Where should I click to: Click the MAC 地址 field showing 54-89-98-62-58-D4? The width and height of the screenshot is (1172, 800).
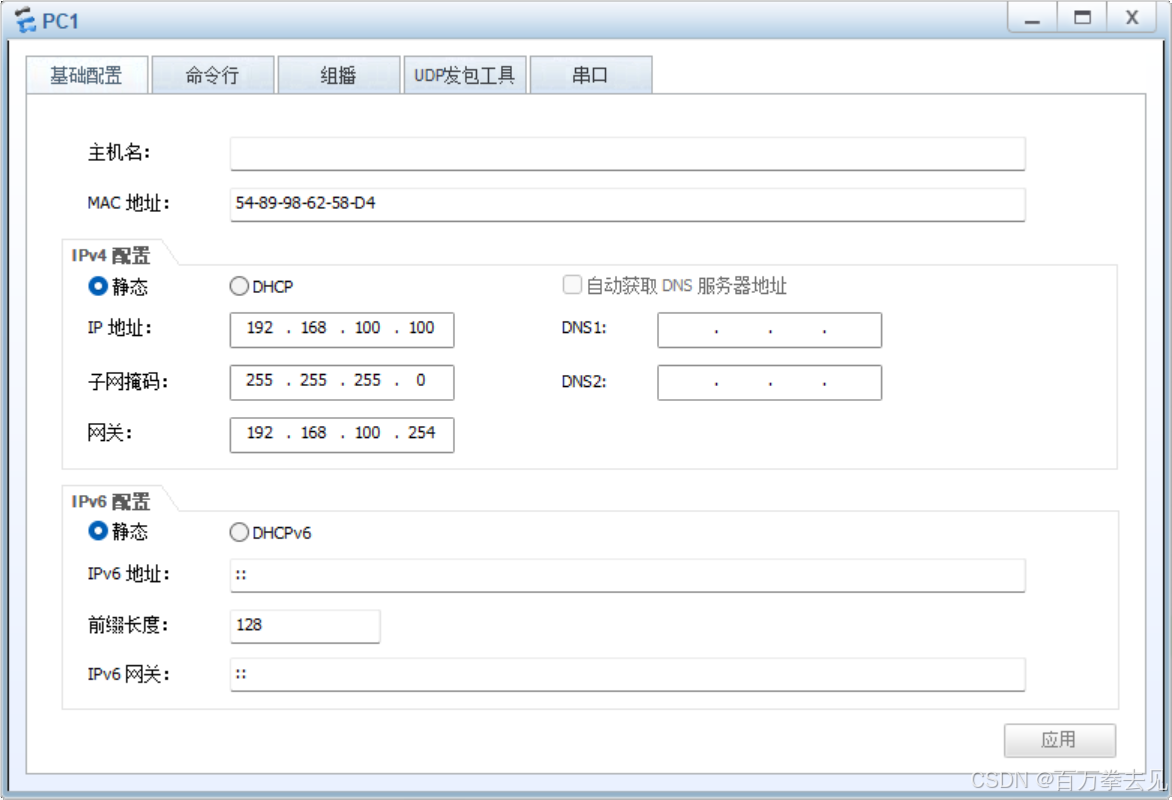click(x=627, y=204)
